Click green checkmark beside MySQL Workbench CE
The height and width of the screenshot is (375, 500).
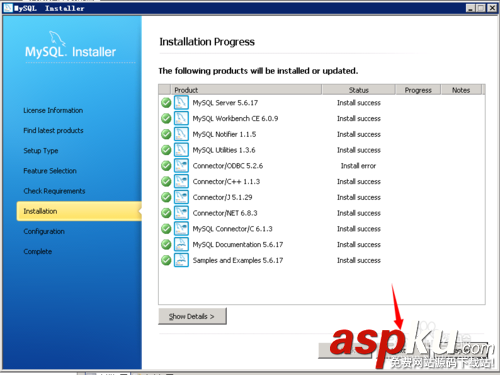(166, 118)
